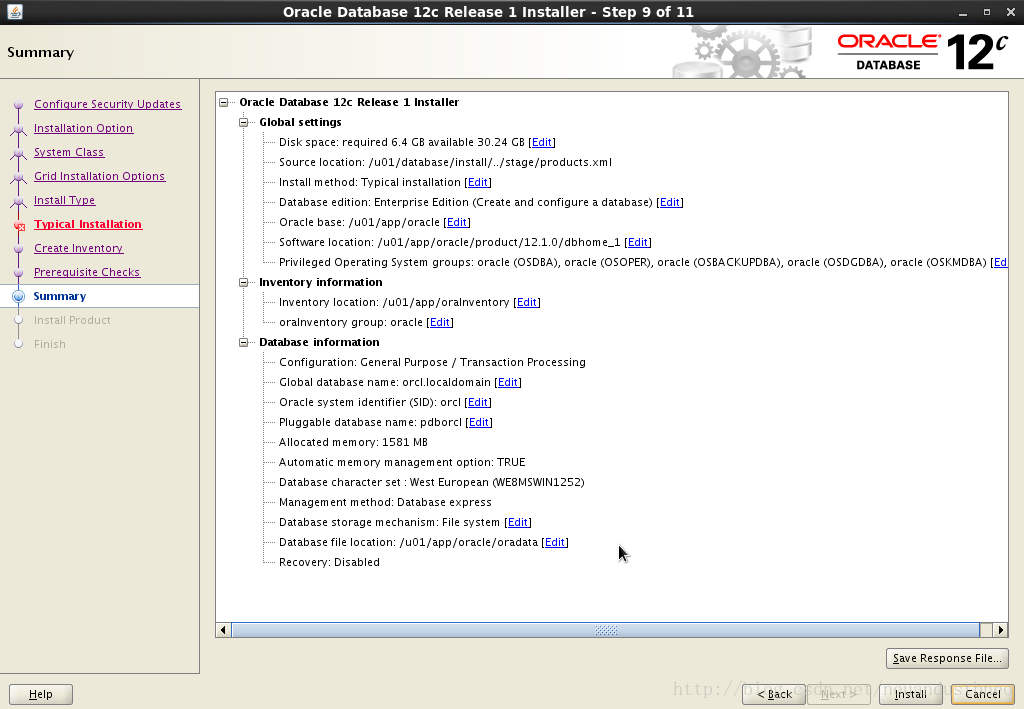Edit the Disk space setting
The width and height of the screenshot is (1024, 709).
[541, 142]
